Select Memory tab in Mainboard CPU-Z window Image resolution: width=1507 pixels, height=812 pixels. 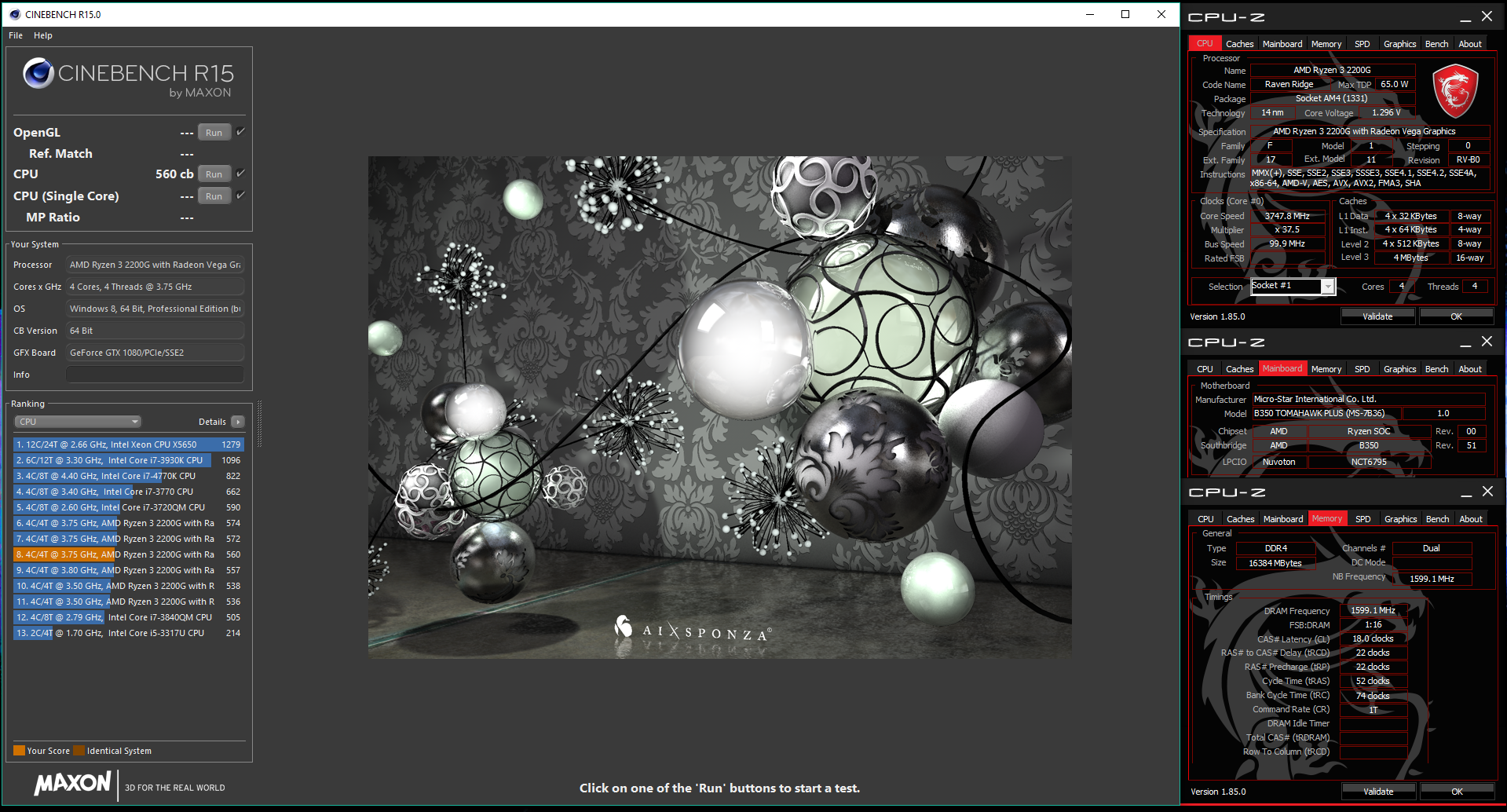coord(1326,369)
